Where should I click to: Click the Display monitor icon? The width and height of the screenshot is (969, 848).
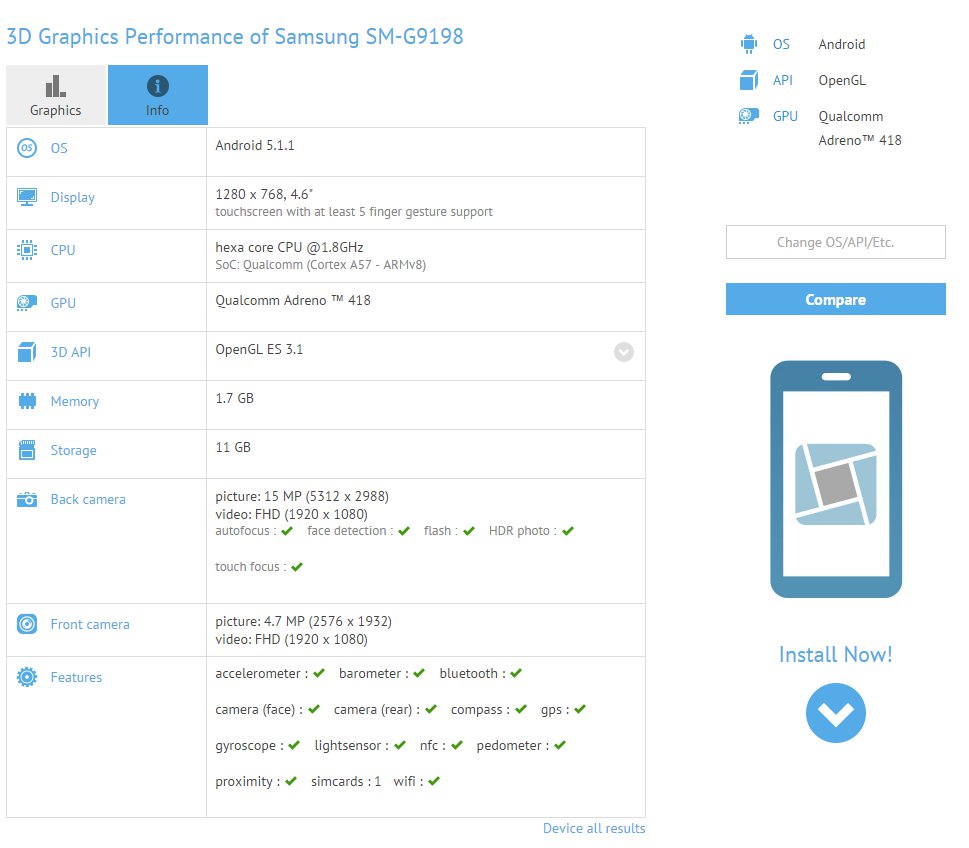click(x=27, y=197)
